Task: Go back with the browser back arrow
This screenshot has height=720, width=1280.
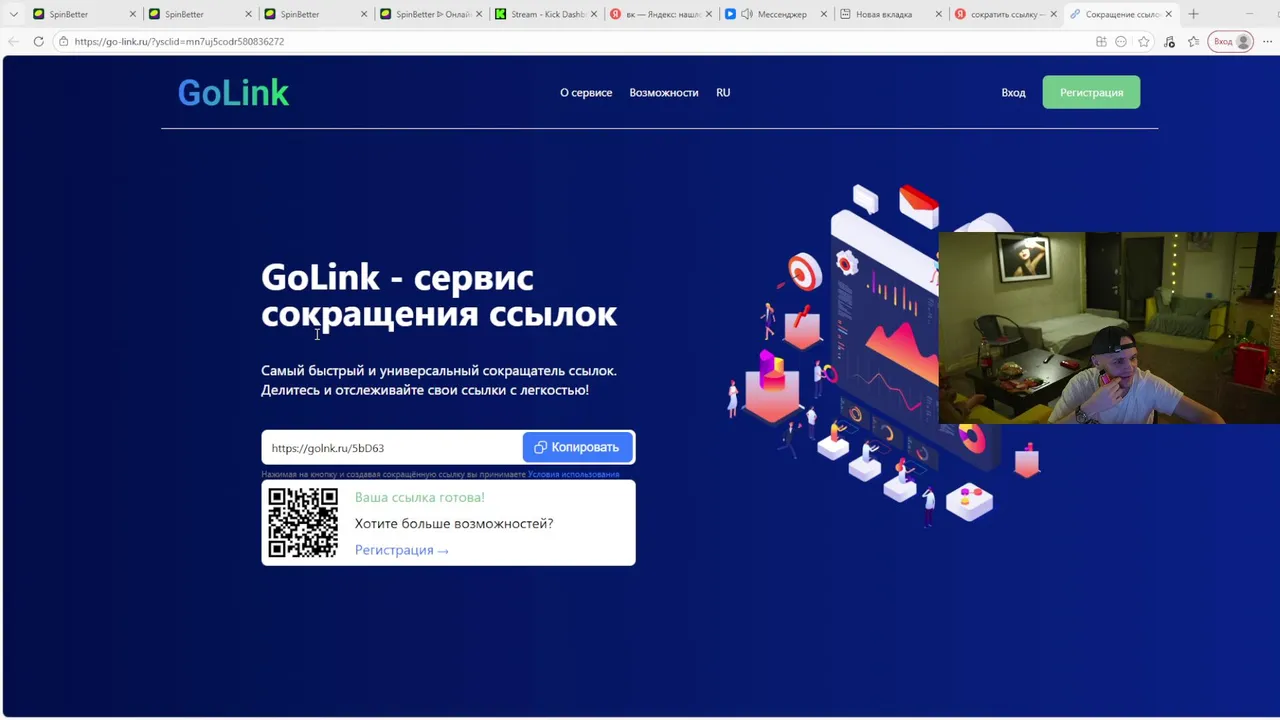Action: pos(13,41)
